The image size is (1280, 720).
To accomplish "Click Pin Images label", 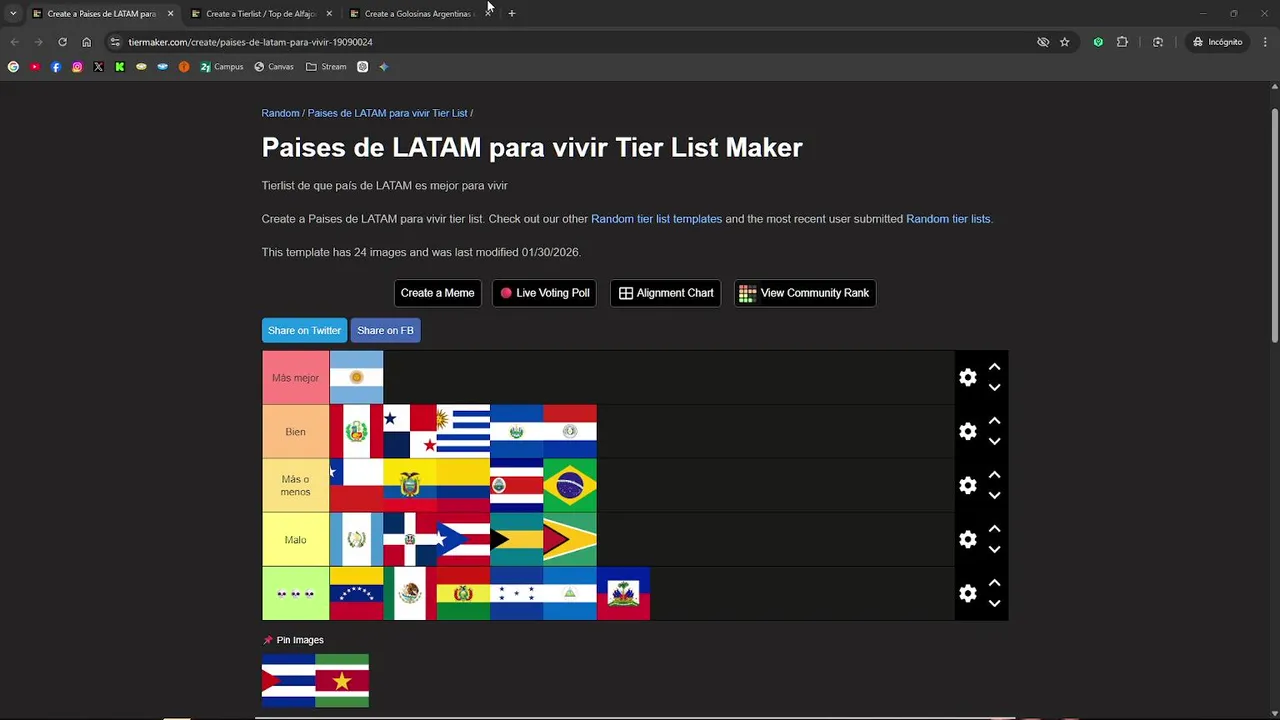I will [293, 640].
